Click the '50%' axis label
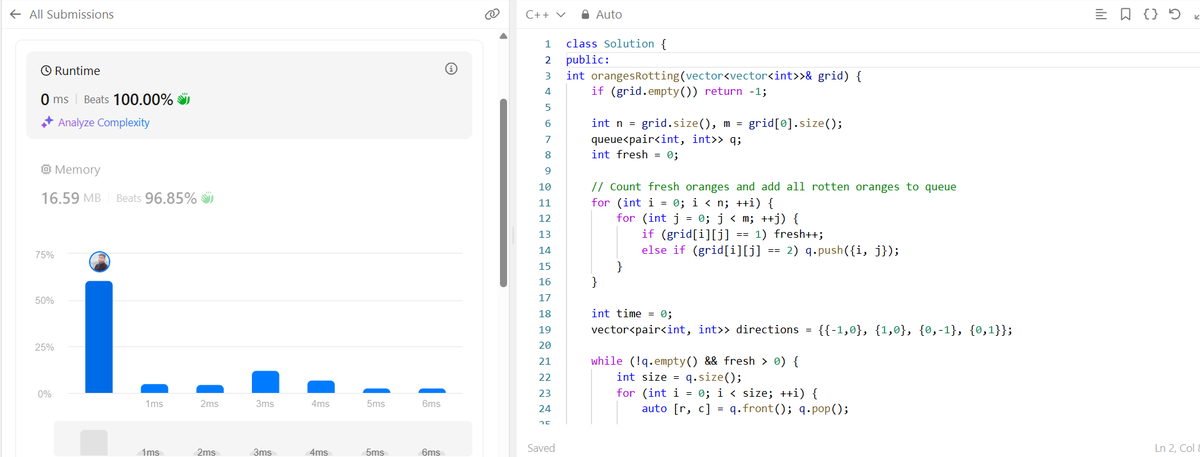The image size is (1200, 457). 47,301
